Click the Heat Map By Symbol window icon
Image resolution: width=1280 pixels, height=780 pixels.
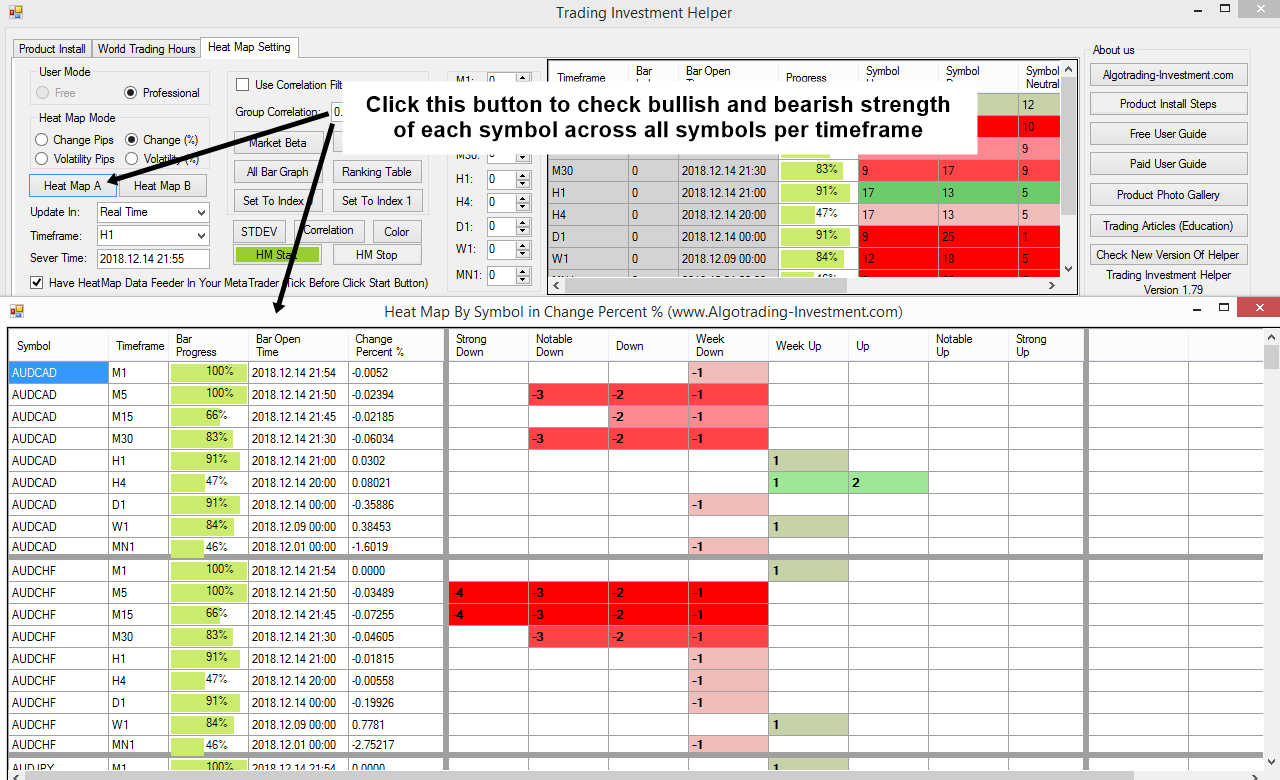pyautogui.click(x=16, y=311)
